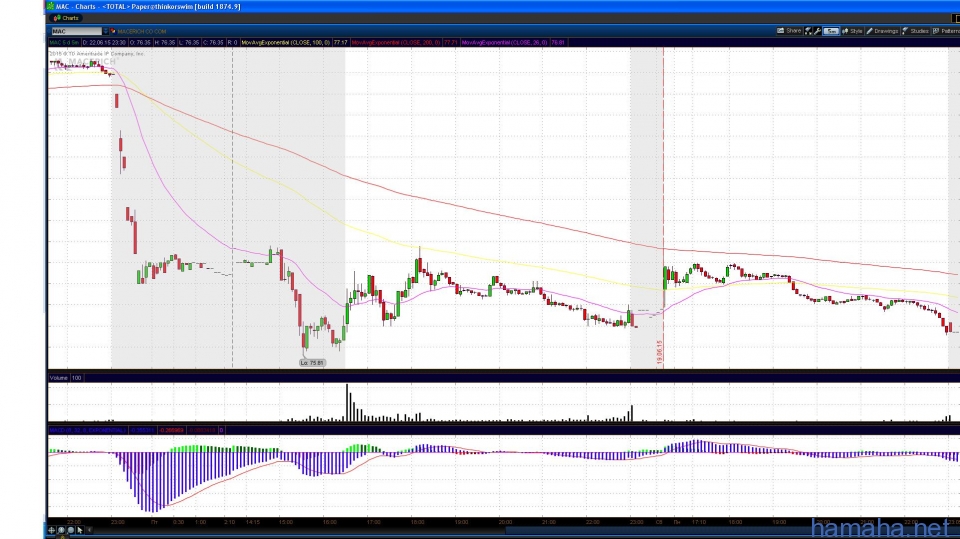Switch to the Charts tab
The height and width of the screenshot is (539, 960).
67,18
